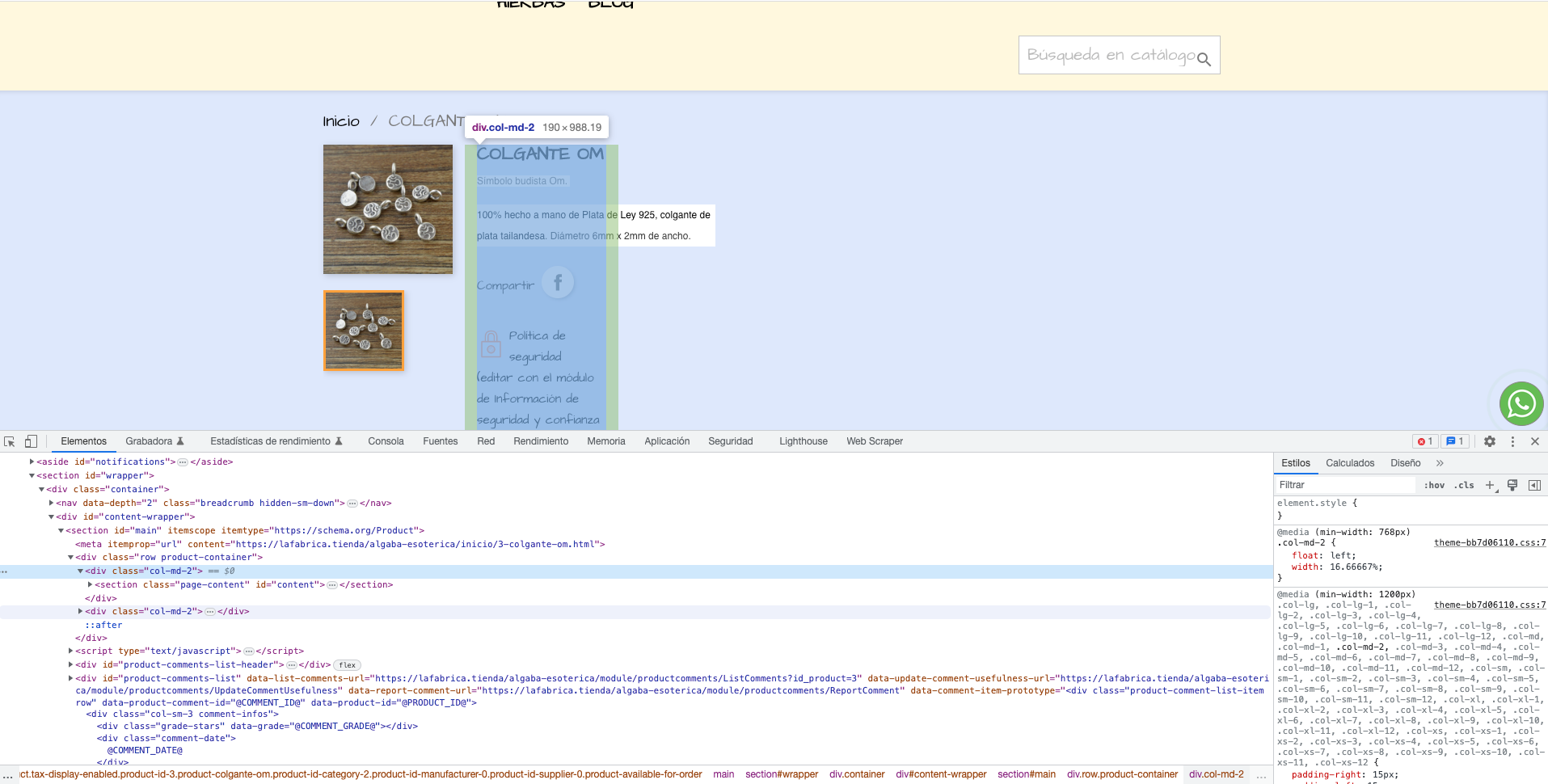
Task: Click the blue issues count badge
Action: 1455,441
